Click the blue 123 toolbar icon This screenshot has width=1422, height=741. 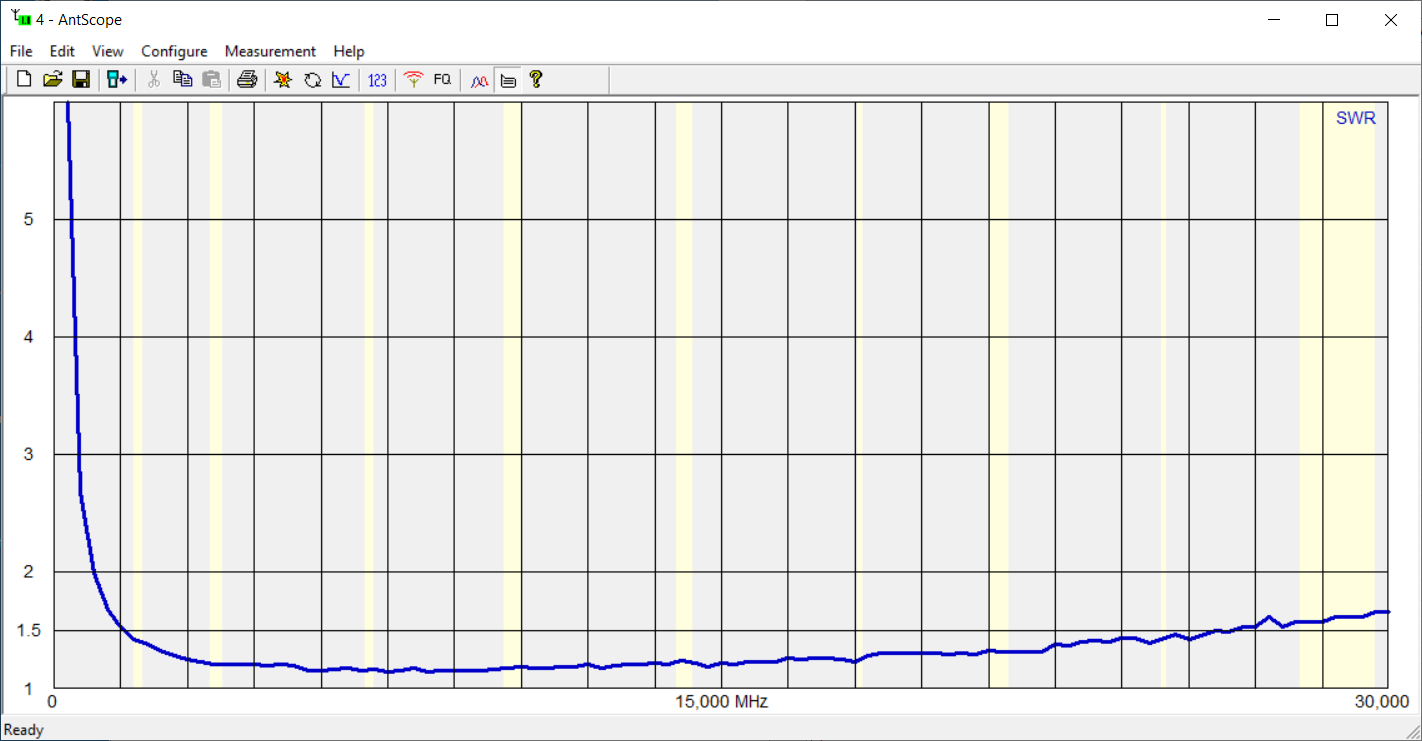click(377, 80)
